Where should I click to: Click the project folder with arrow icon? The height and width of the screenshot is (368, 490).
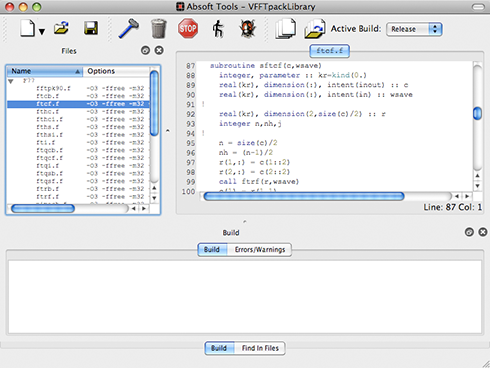coord(315,29)
